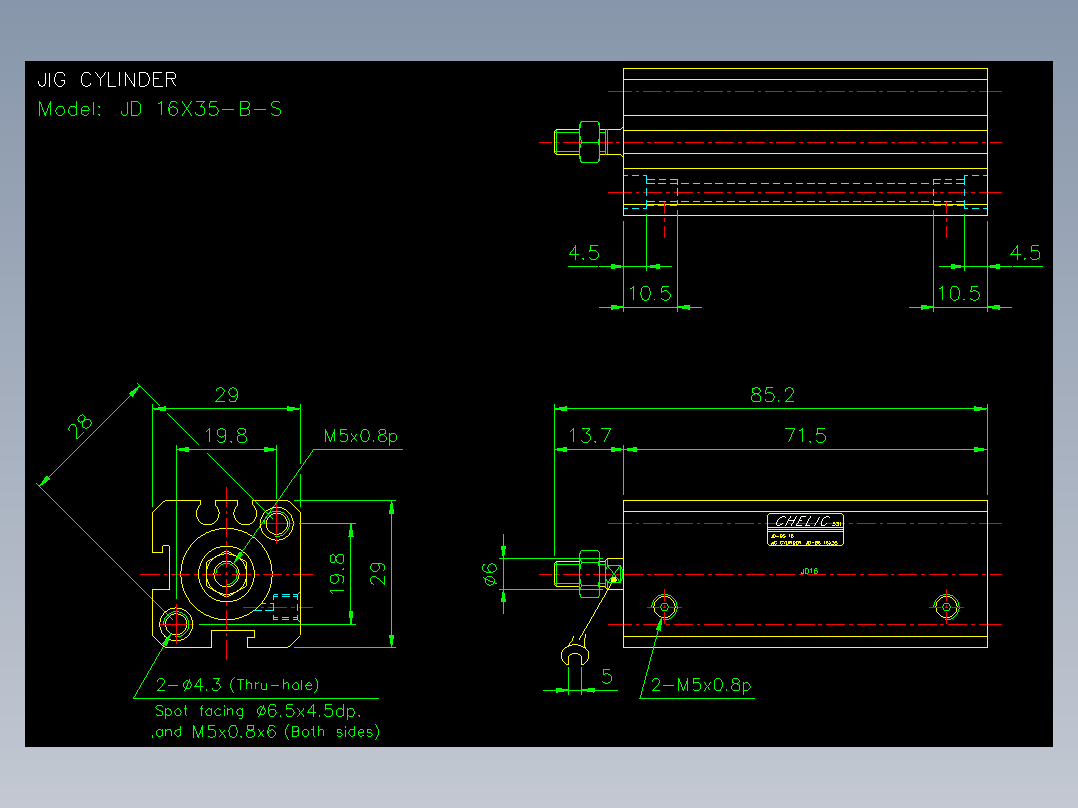Select the 85.2 overall length dimension
Viewport: 1078px width, 808px height.
[x=772, y=395]
